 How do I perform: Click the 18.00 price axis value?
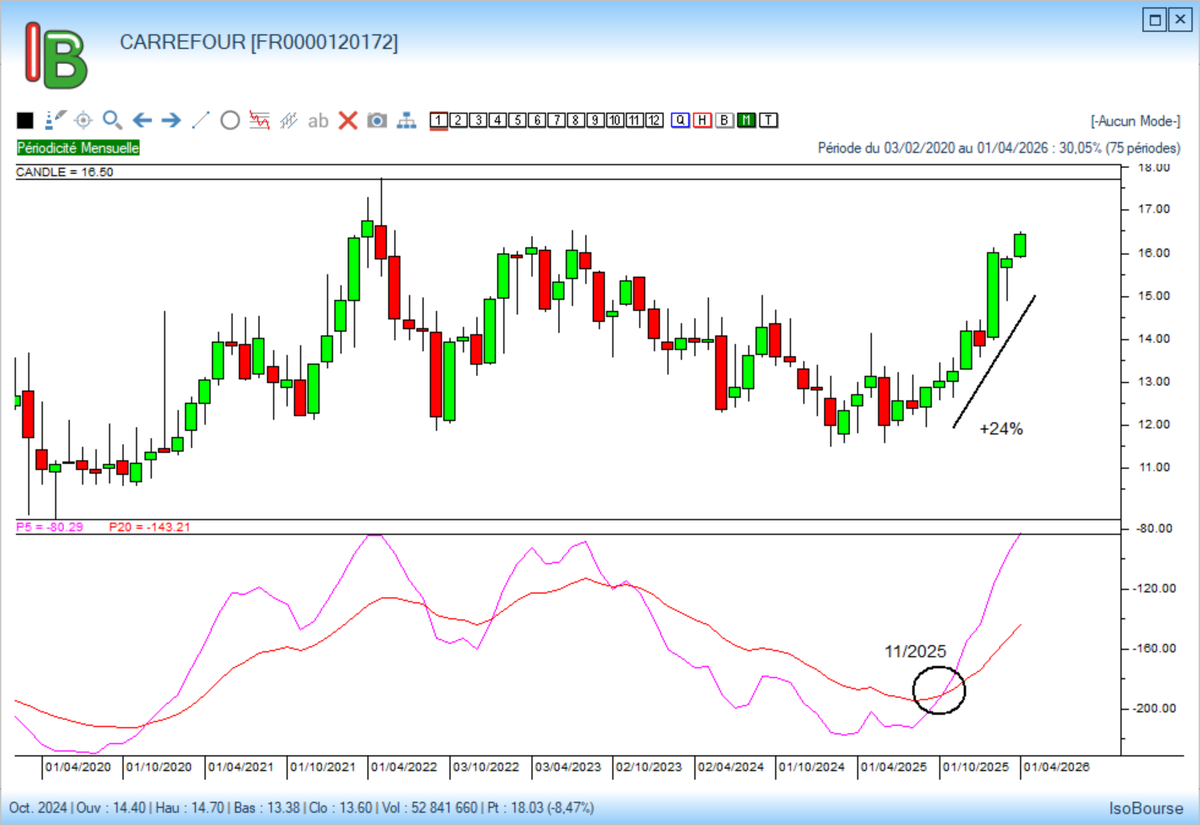(1155, 167)
